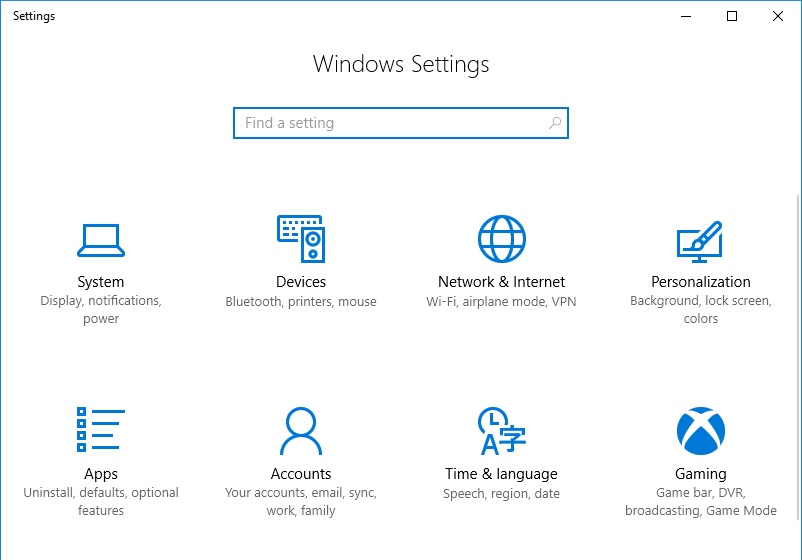Open Gaming Xbox logo icon
Image resolution: width=802 pixels, height=560 pixels.
[701, 431]
